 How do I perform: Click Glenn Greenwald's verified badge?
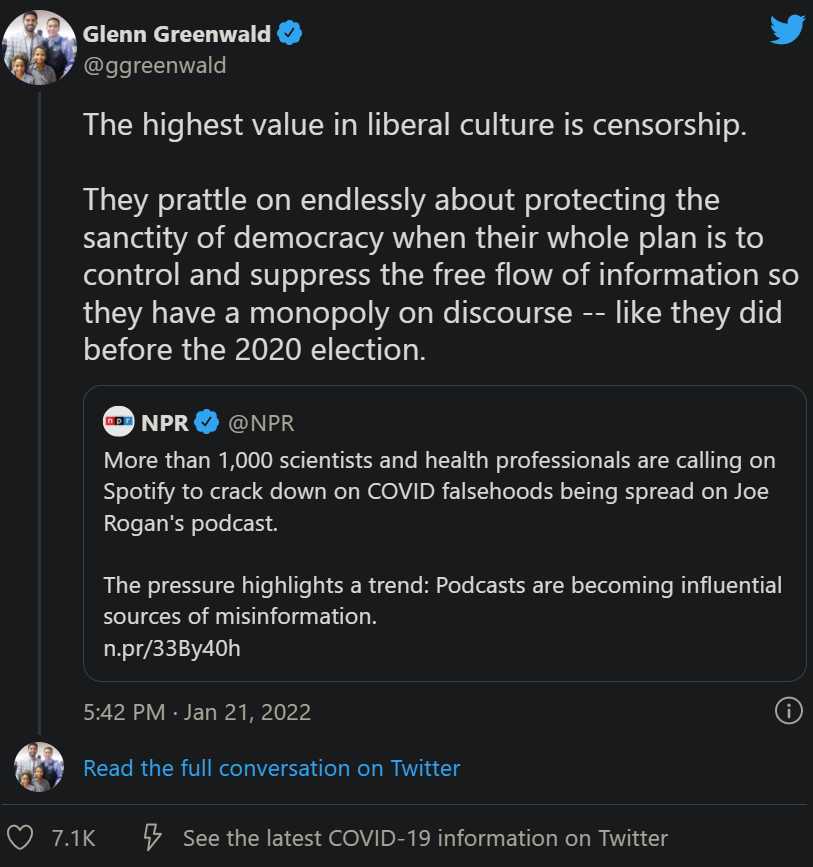290,34
